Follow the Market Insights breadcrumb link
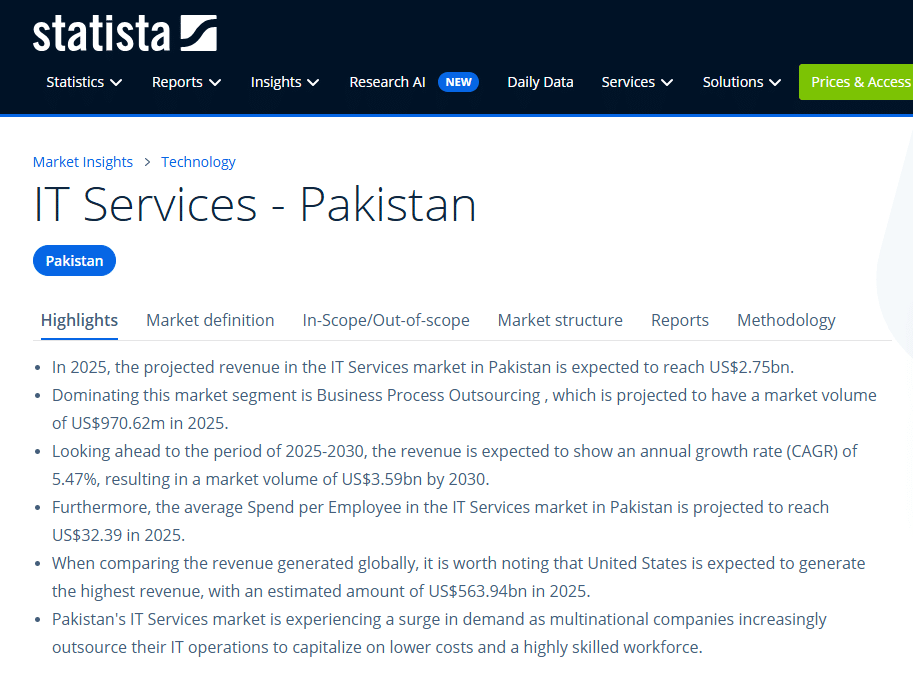 tap(83, 162)
